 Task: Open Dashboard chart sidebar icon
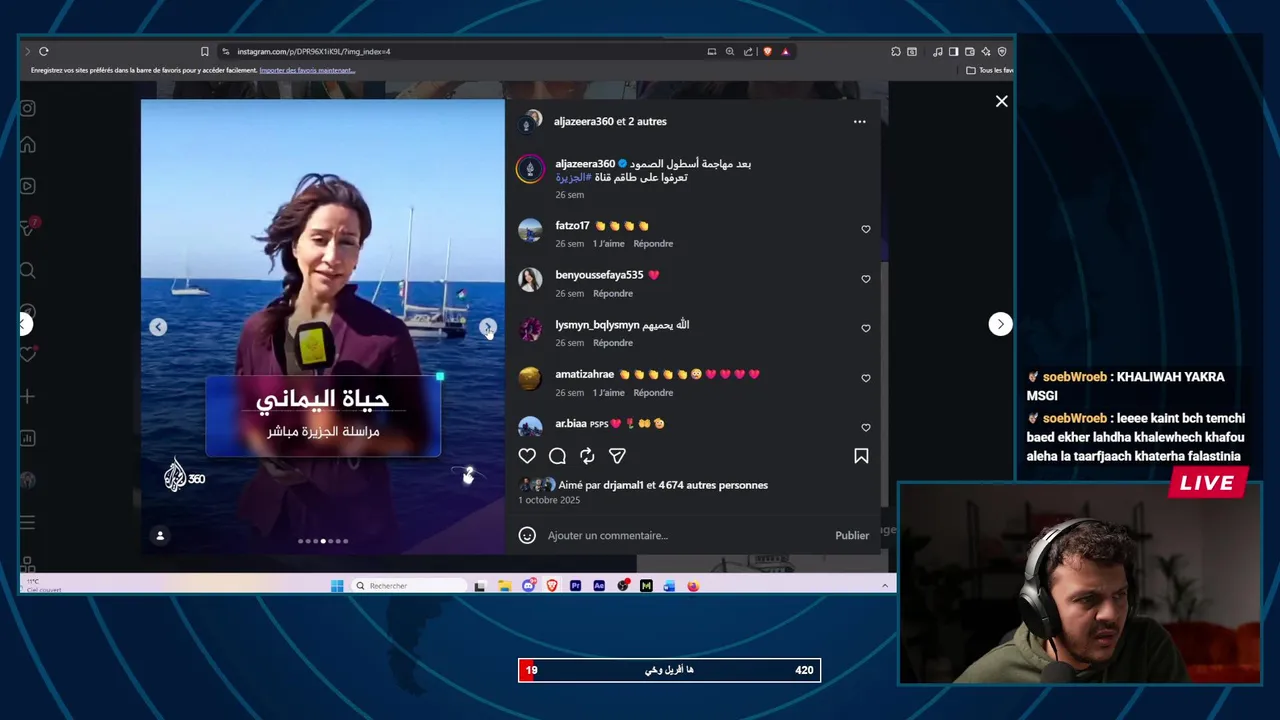pos(28,438)
